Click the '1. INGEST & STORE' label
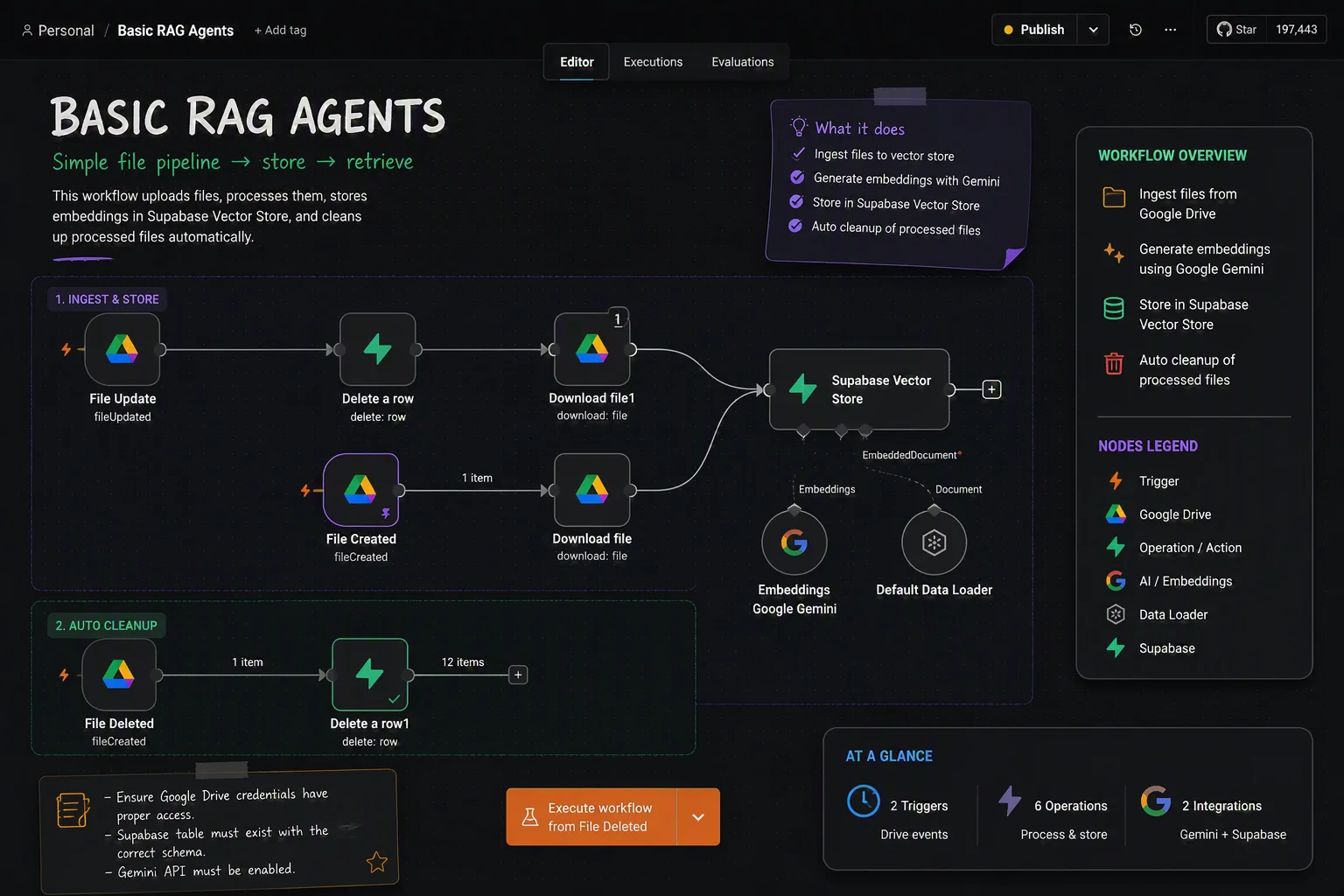 click(x=107, y=299)
